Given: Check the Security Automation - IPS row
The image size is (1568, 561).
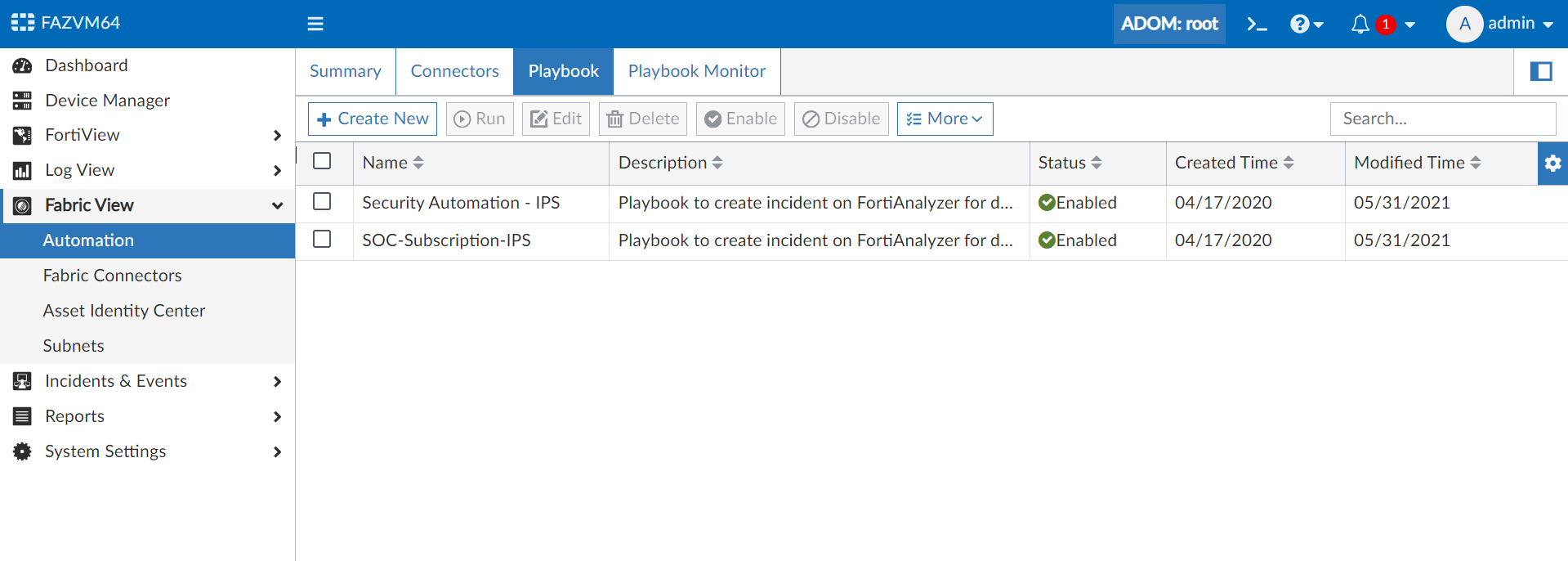Looking at the screenshot, I should pos(322,201).
